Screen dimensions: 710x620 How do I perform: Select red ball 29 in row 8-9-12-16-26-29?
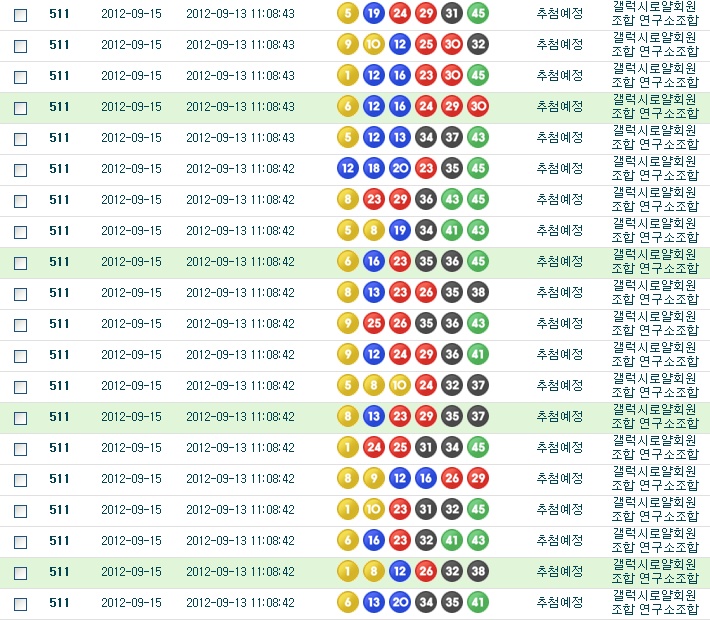(x=478, y=478)
